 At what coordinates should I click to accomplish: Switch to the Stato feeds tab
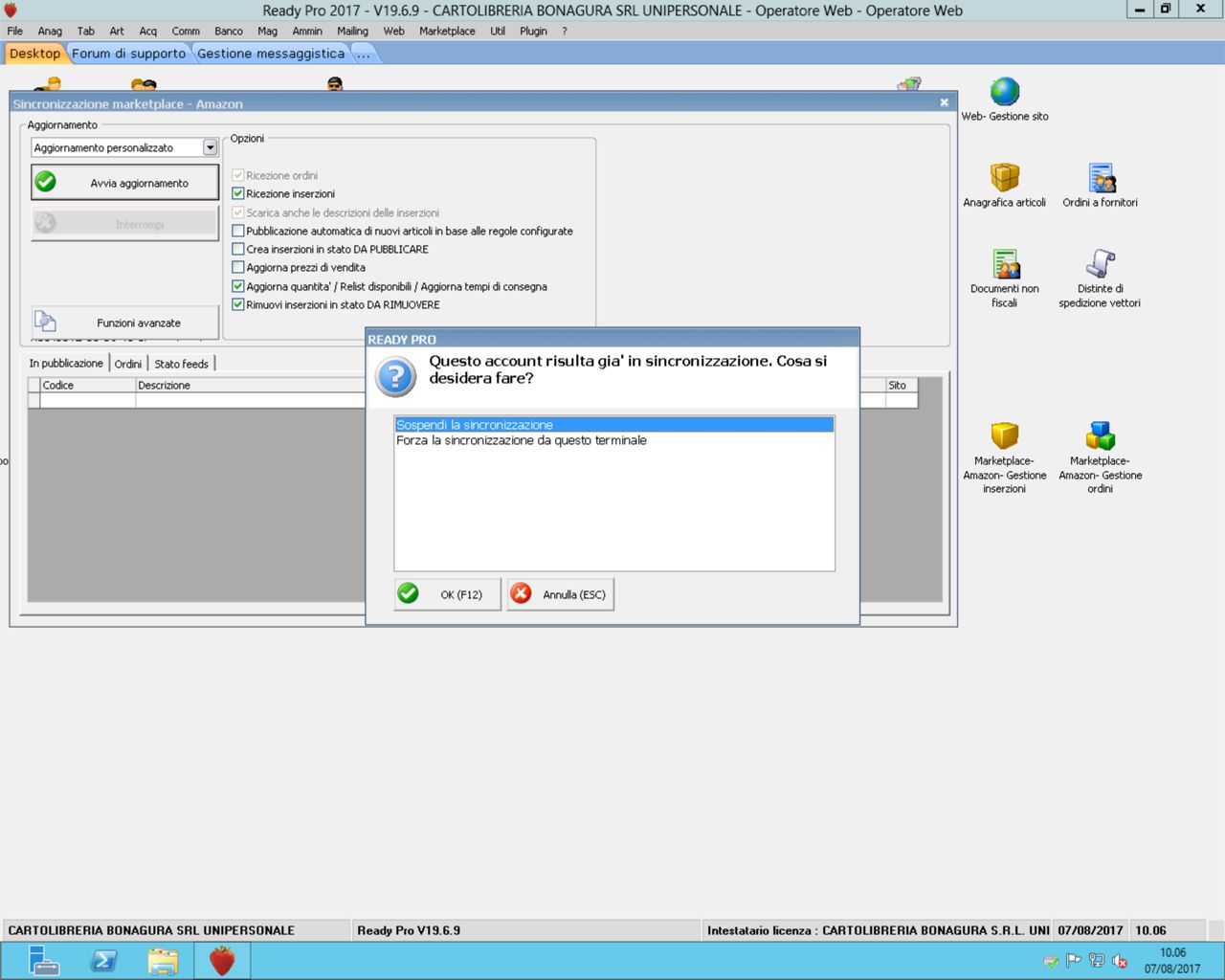point(182,364)
